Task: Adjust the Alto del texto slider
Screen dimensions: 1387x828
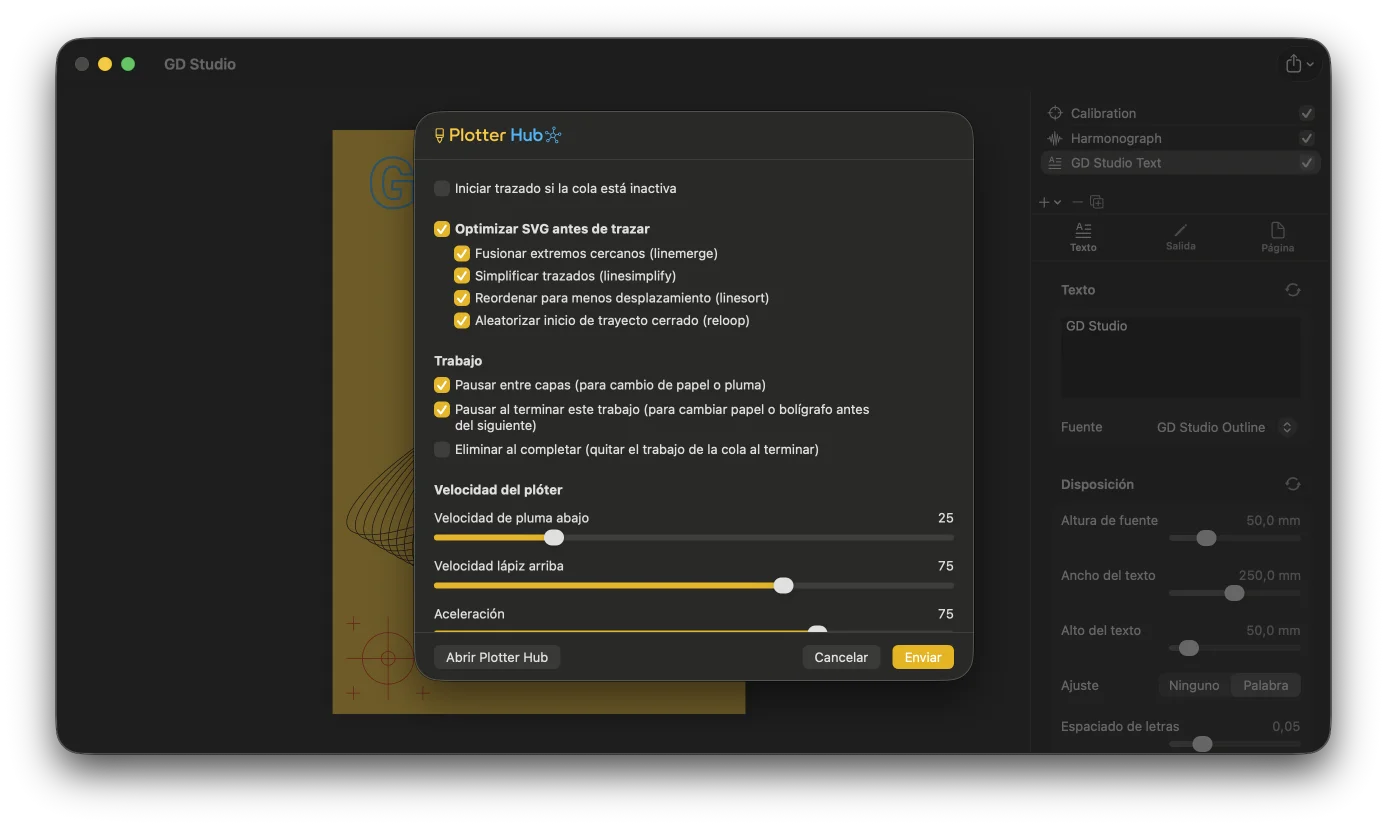Action: point(1188,648)
